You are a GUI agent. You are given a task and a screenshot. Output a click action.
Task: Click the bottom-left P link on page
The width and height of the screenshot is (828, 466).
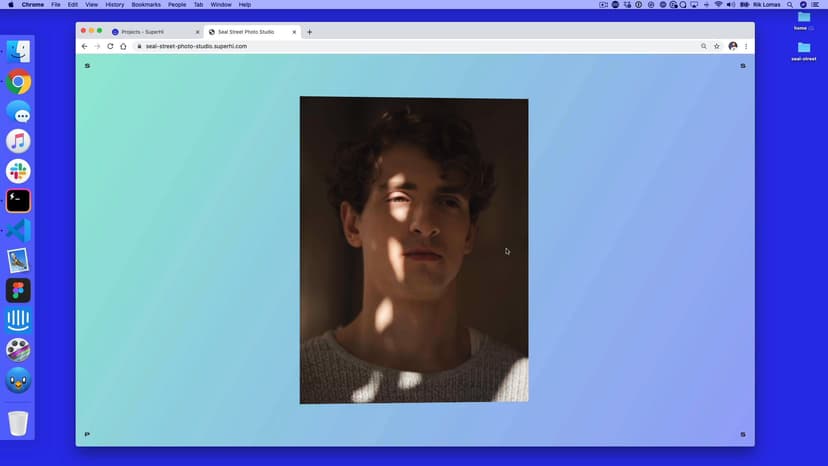click(x=87, y=434)
